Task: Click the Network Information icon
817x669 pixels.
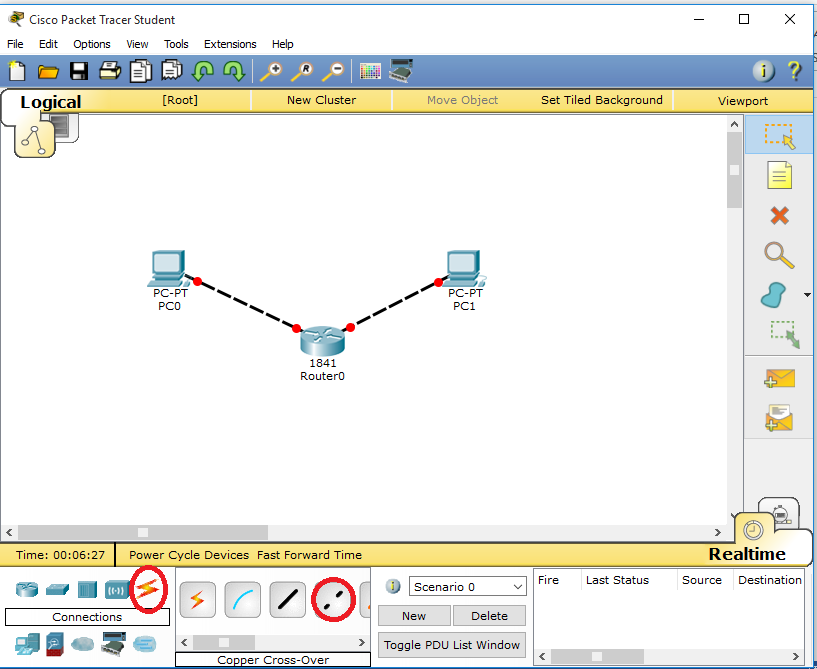Action: [x=763, y=71]
